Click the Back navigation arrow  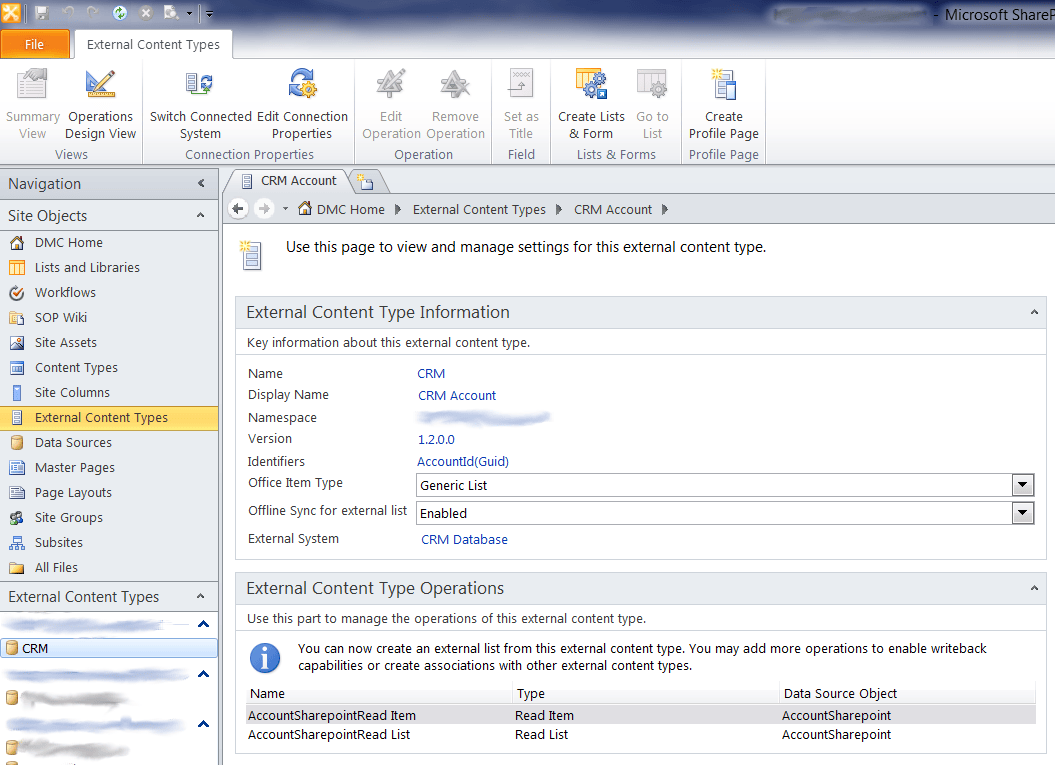[x=238, y=209]
